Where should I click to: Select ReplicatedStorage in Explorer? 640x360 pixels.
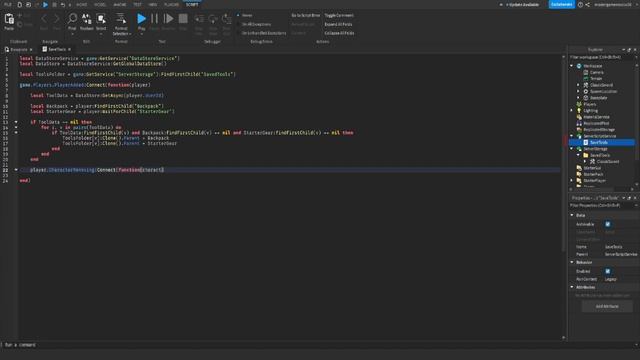[x=598, y=129]
